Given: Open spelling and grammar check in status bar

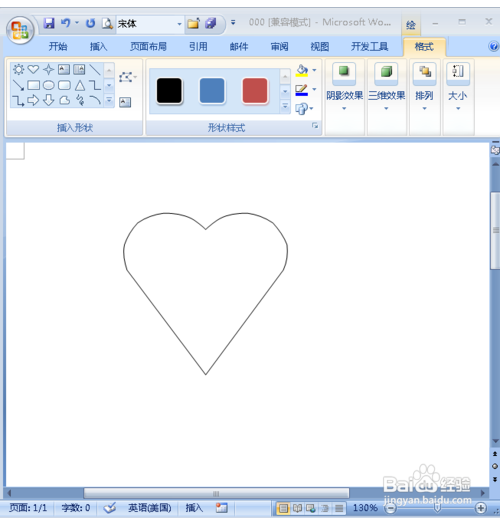Looking at the screenshot, I should pyautogui.click(x=110, y=508).
